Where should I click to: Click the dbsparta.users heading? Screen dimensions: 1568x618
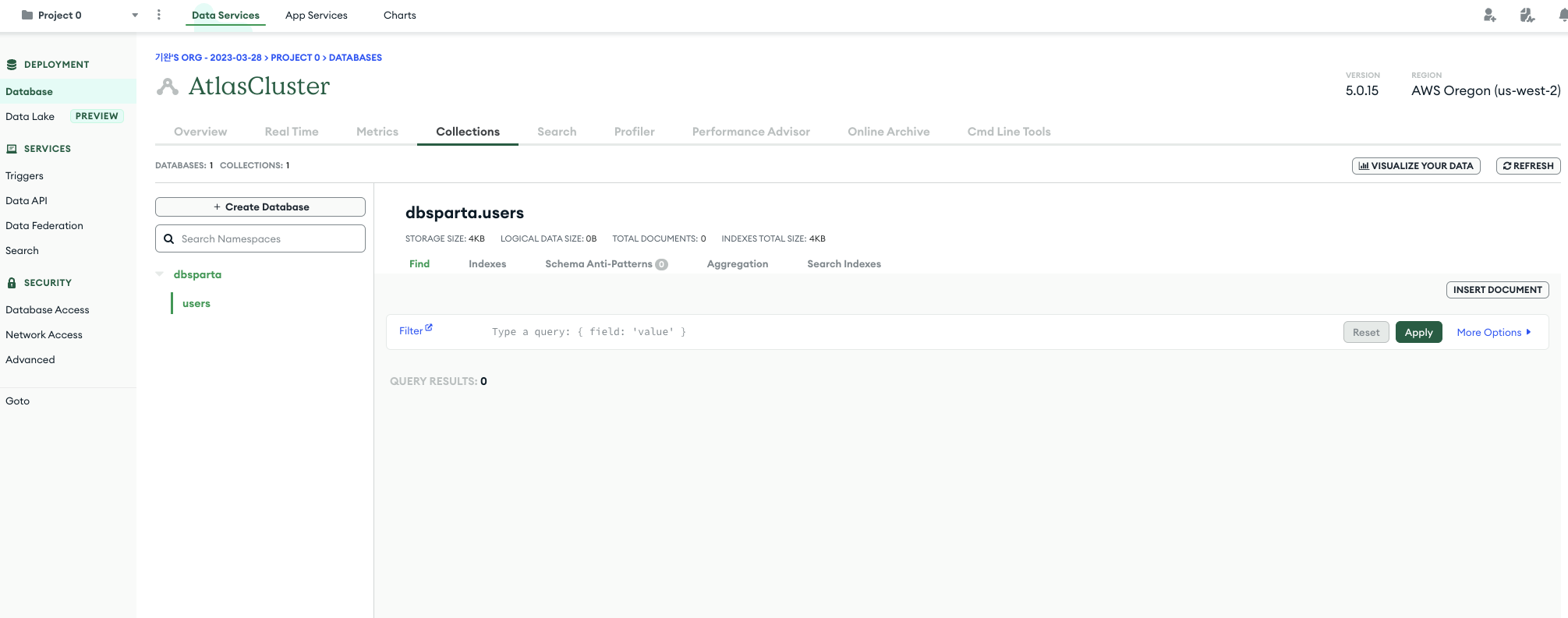465,213
